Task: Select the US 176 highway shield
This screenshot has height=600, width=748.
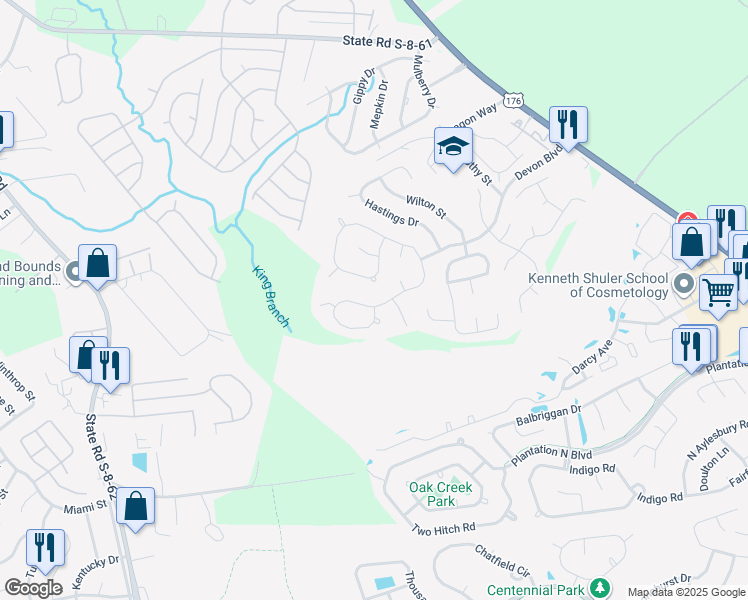Action: tap(513, 101)
